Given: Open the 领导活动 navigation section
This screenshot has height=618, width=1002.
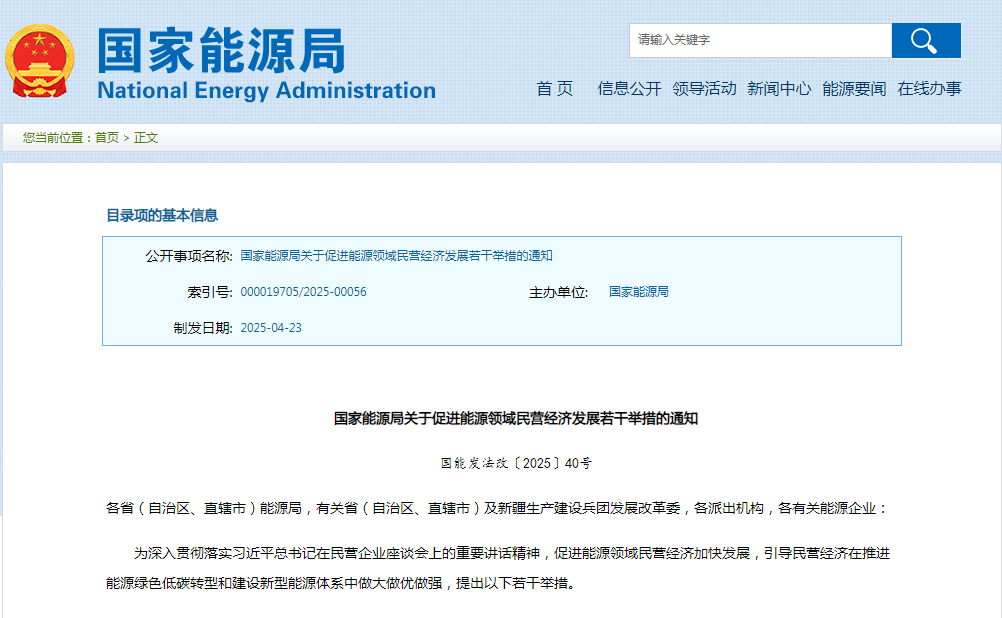Looking at the screenshot, I should click(x=703, y=89).
